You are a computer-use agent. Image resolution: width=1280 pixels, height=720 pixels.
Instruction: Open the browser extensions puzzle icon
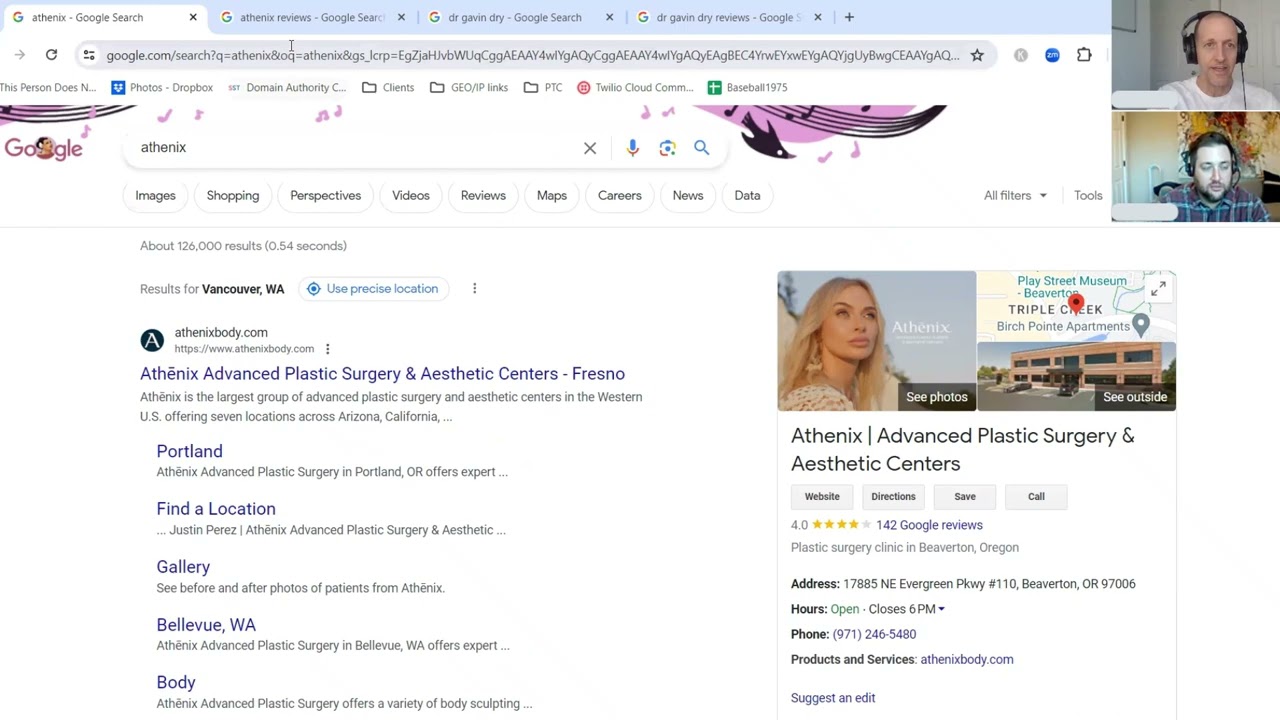pos(1084,55)
